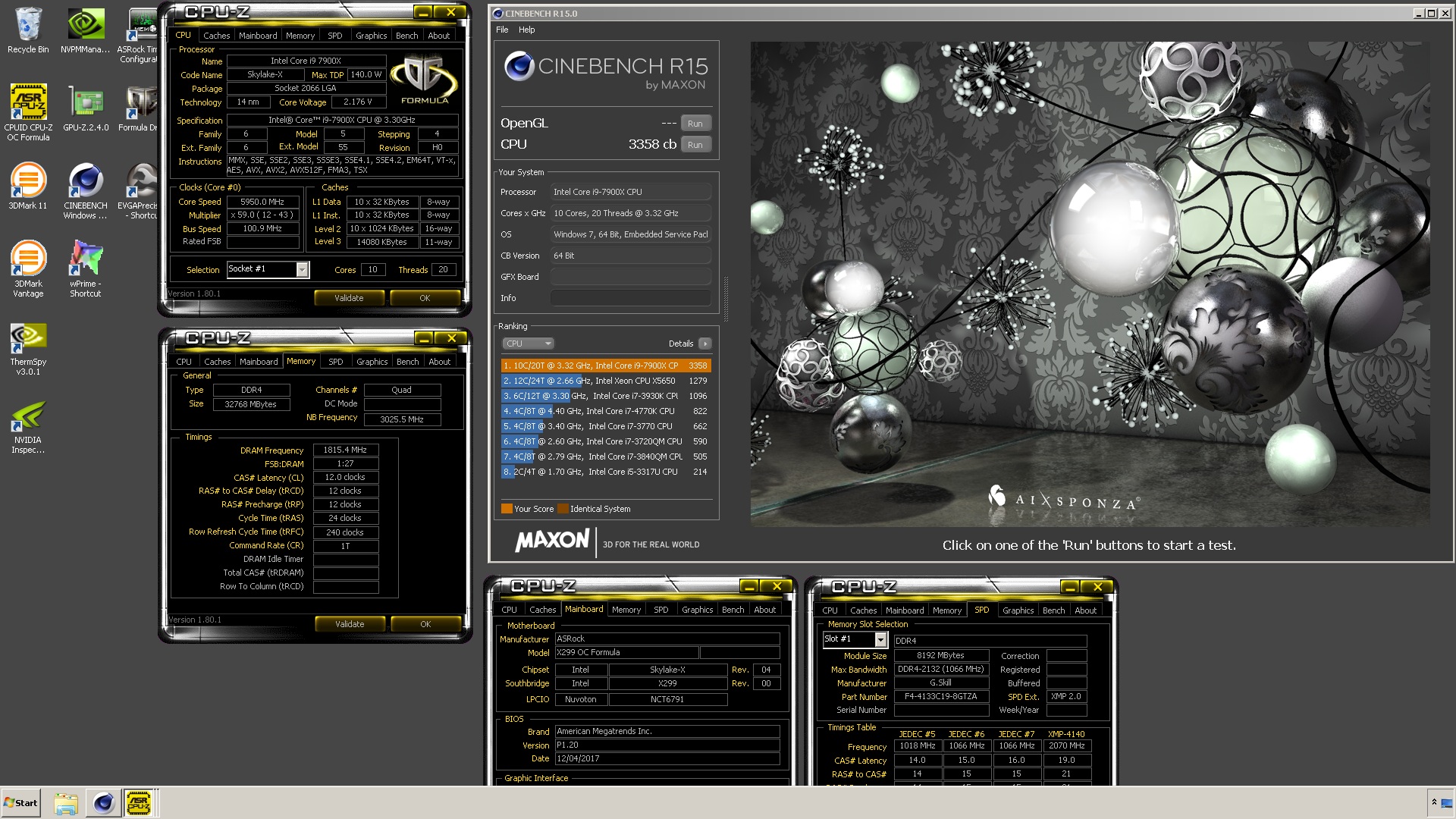
Task: Select the Mainboard tab in top CPU-Z window
Action: (x=258, y=36)
